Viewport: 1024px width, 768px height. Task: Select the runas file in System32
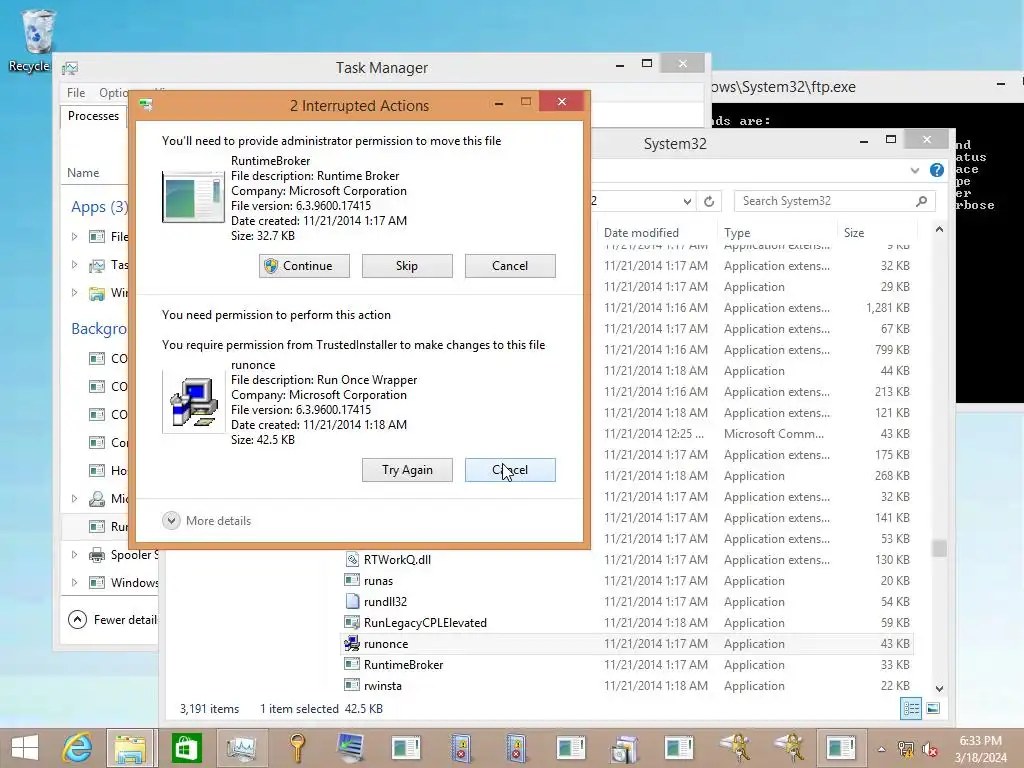coord(378,581)
